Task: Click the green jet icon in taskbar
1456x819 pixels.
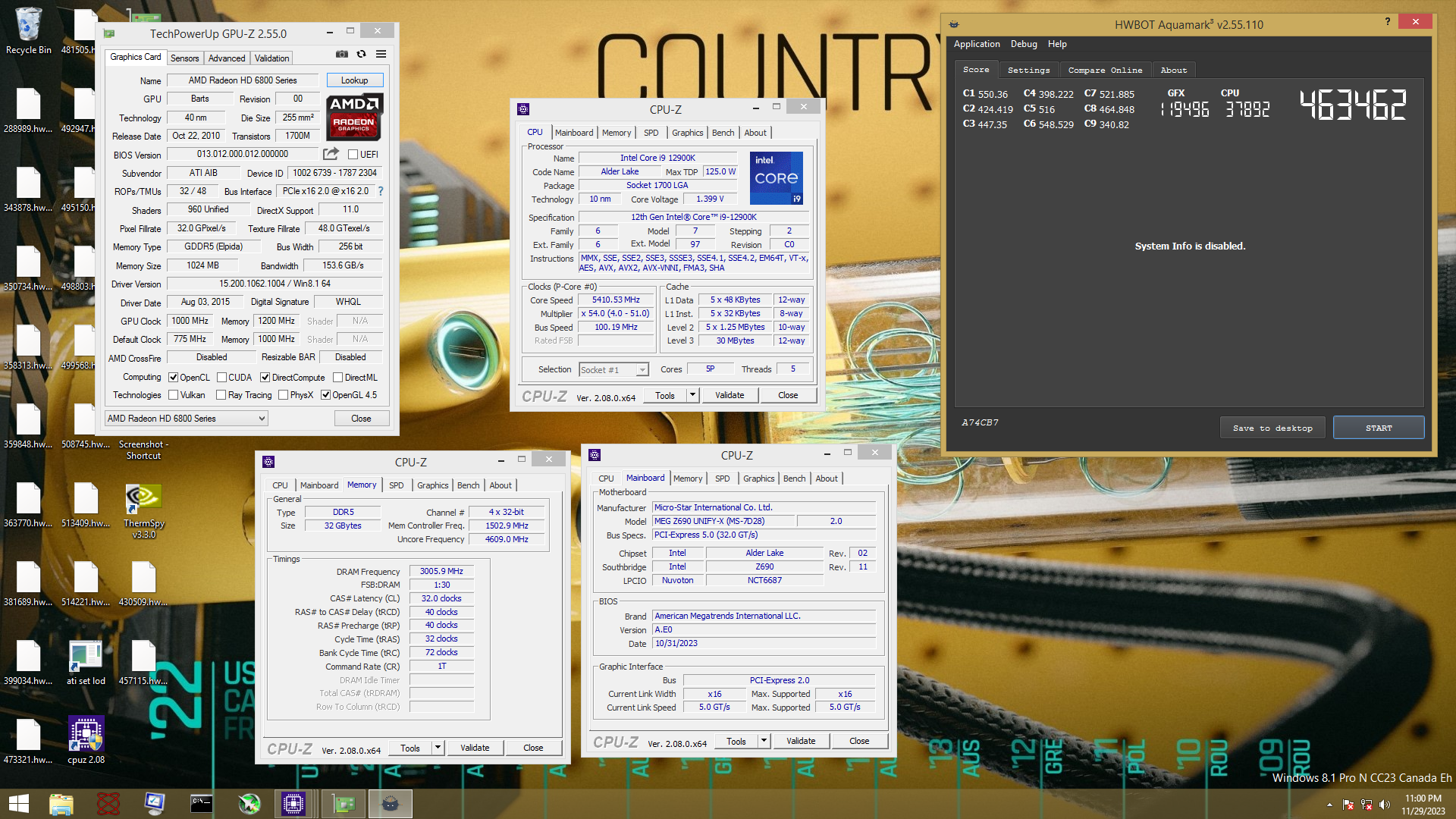Action: coord(249,804)
